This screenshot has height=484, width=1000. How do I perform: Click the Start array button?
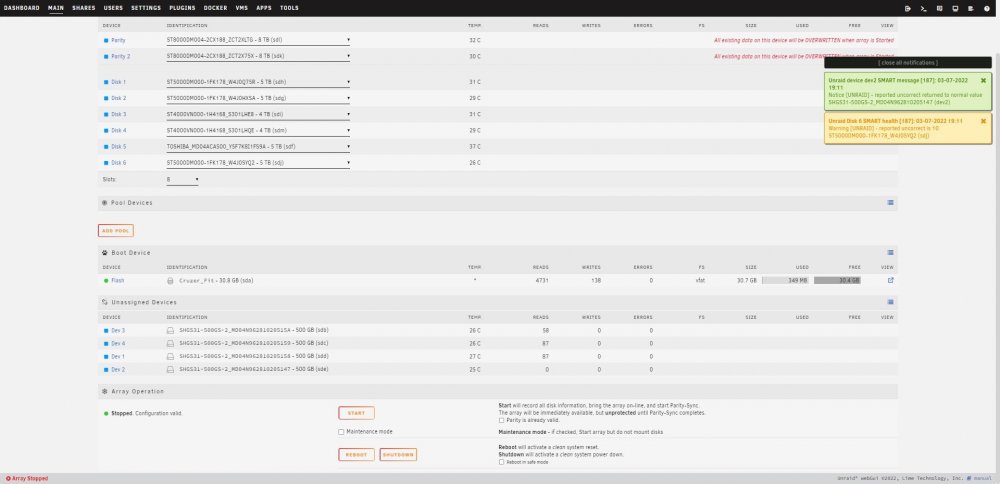click(x=357, y=413)
